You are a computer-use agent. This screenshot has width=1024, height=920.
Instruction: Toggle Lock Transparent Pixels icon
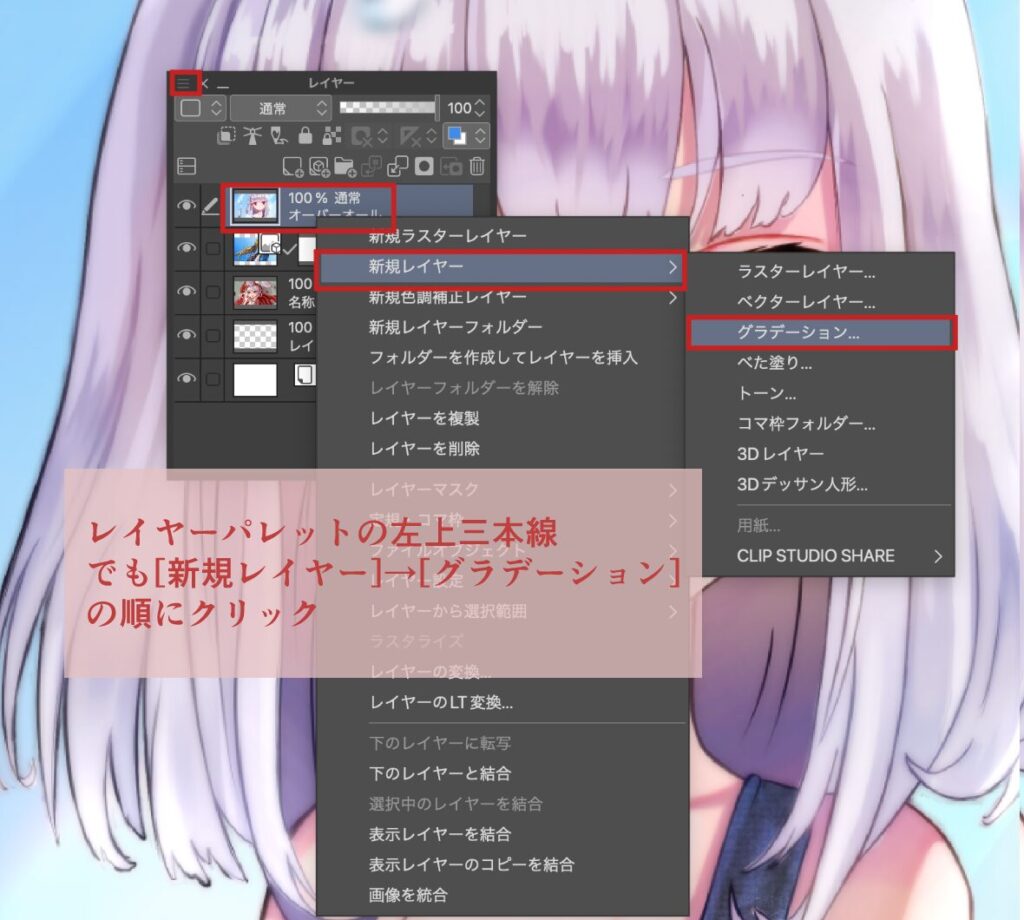pos(328,137)
